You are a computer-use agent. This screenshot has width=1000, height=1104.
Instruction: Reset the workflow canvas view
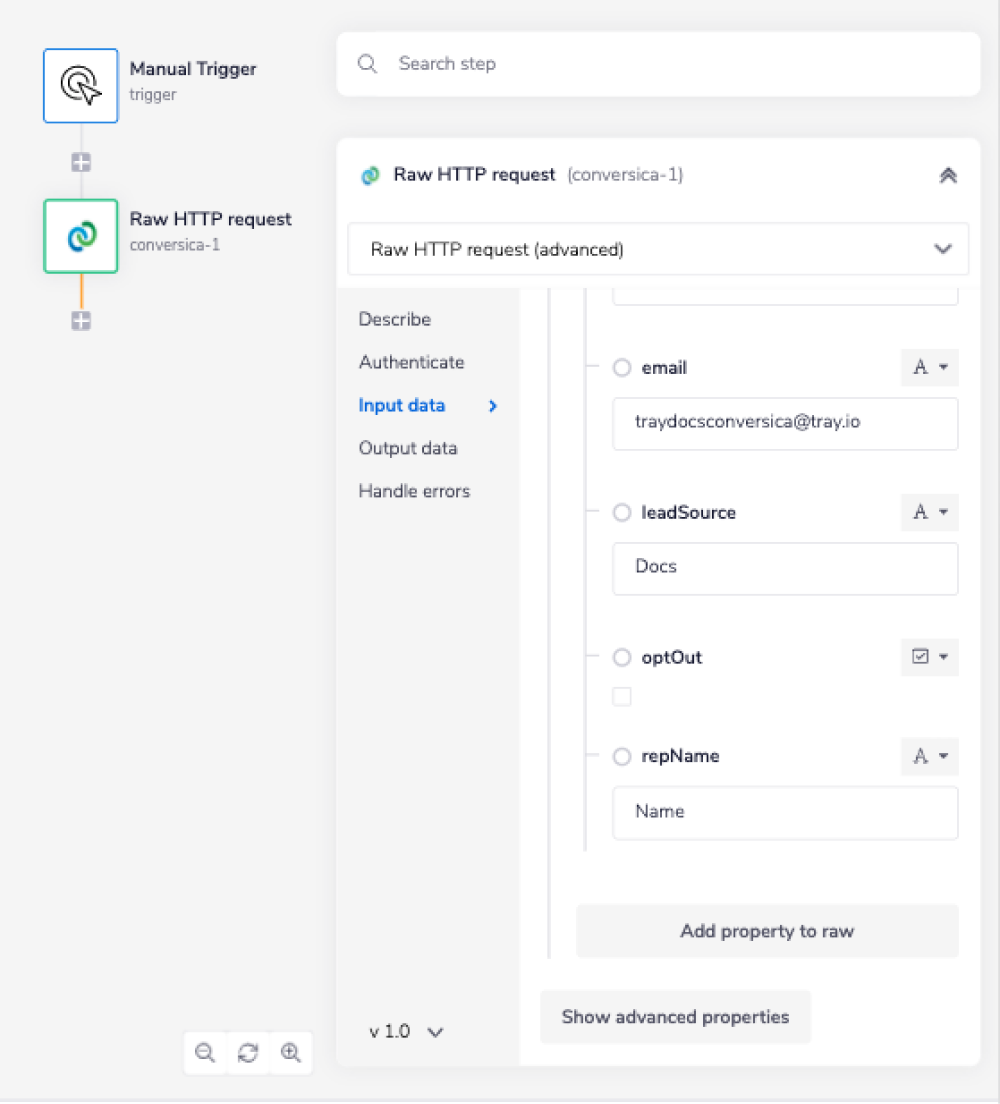pos(248,1052)
